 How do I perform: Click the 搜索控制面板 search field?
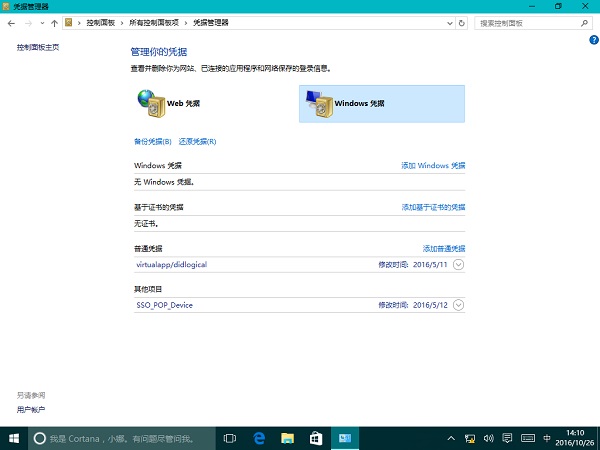525,22
